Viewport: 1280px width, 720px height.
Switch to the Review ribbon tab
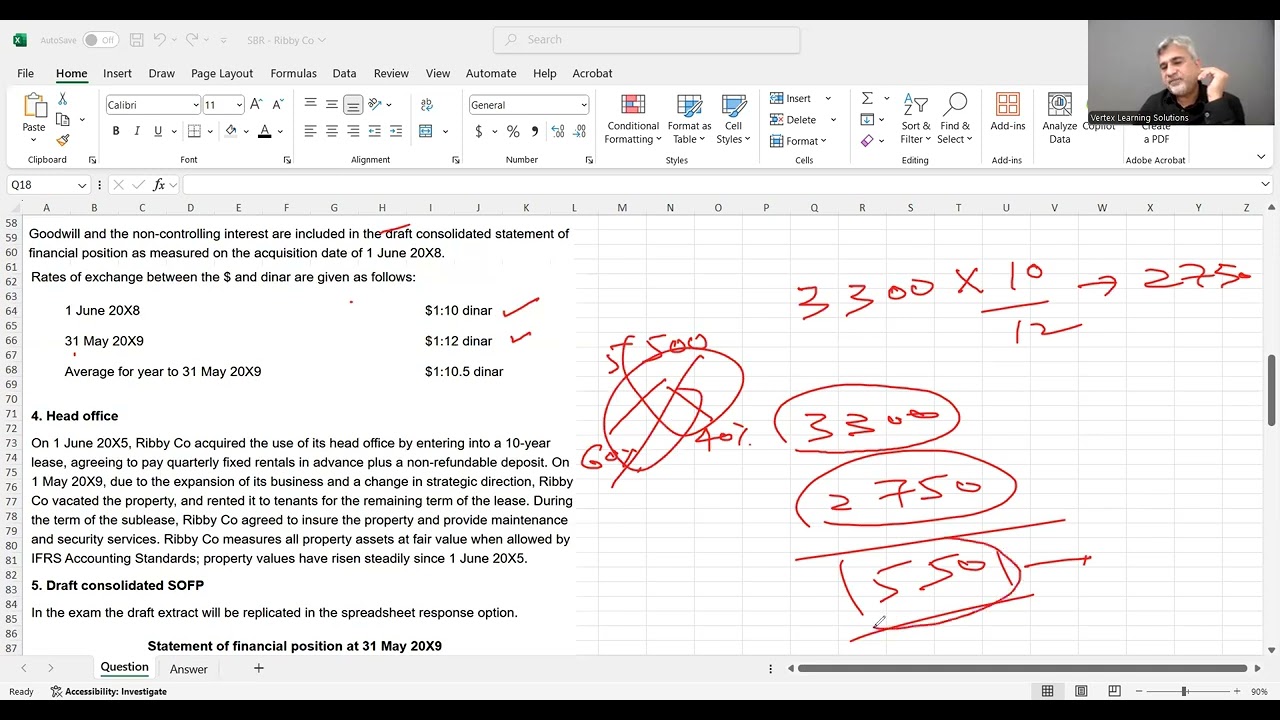click(391, 73)
